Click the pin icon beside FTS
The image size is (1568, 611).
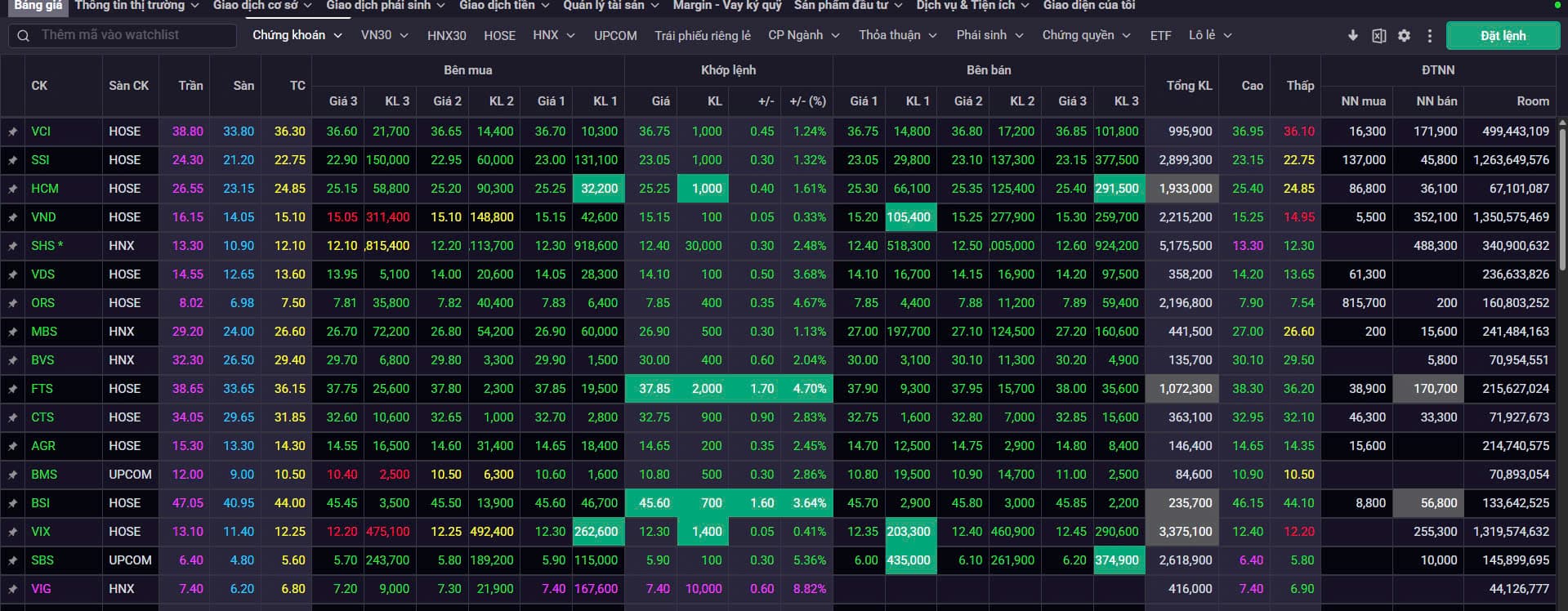[13, 389]
